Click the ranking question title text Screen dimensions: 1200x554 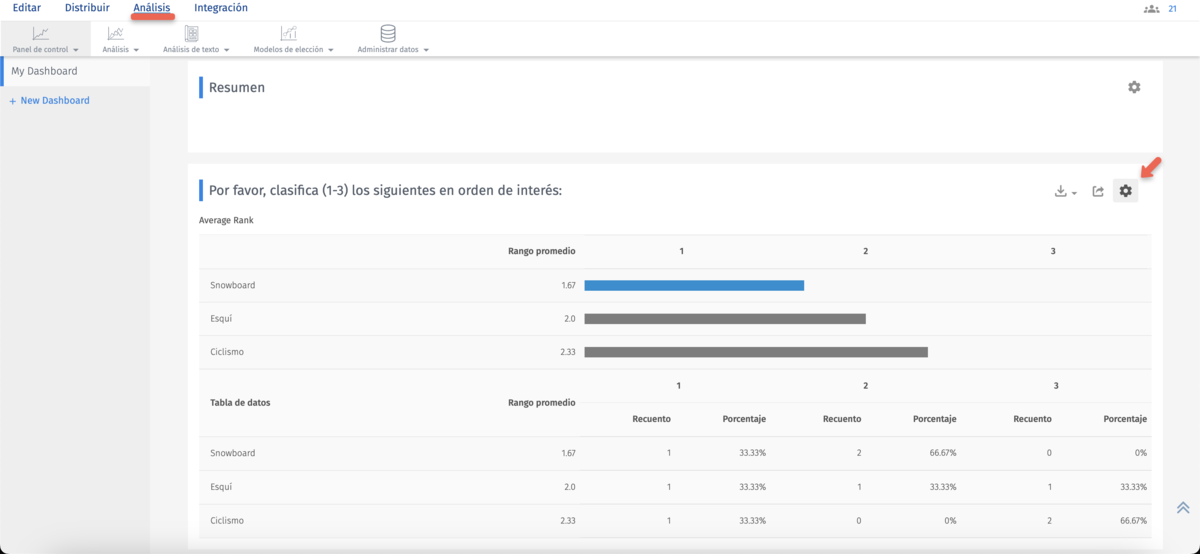pyautogui.click(x=385, y=190)
